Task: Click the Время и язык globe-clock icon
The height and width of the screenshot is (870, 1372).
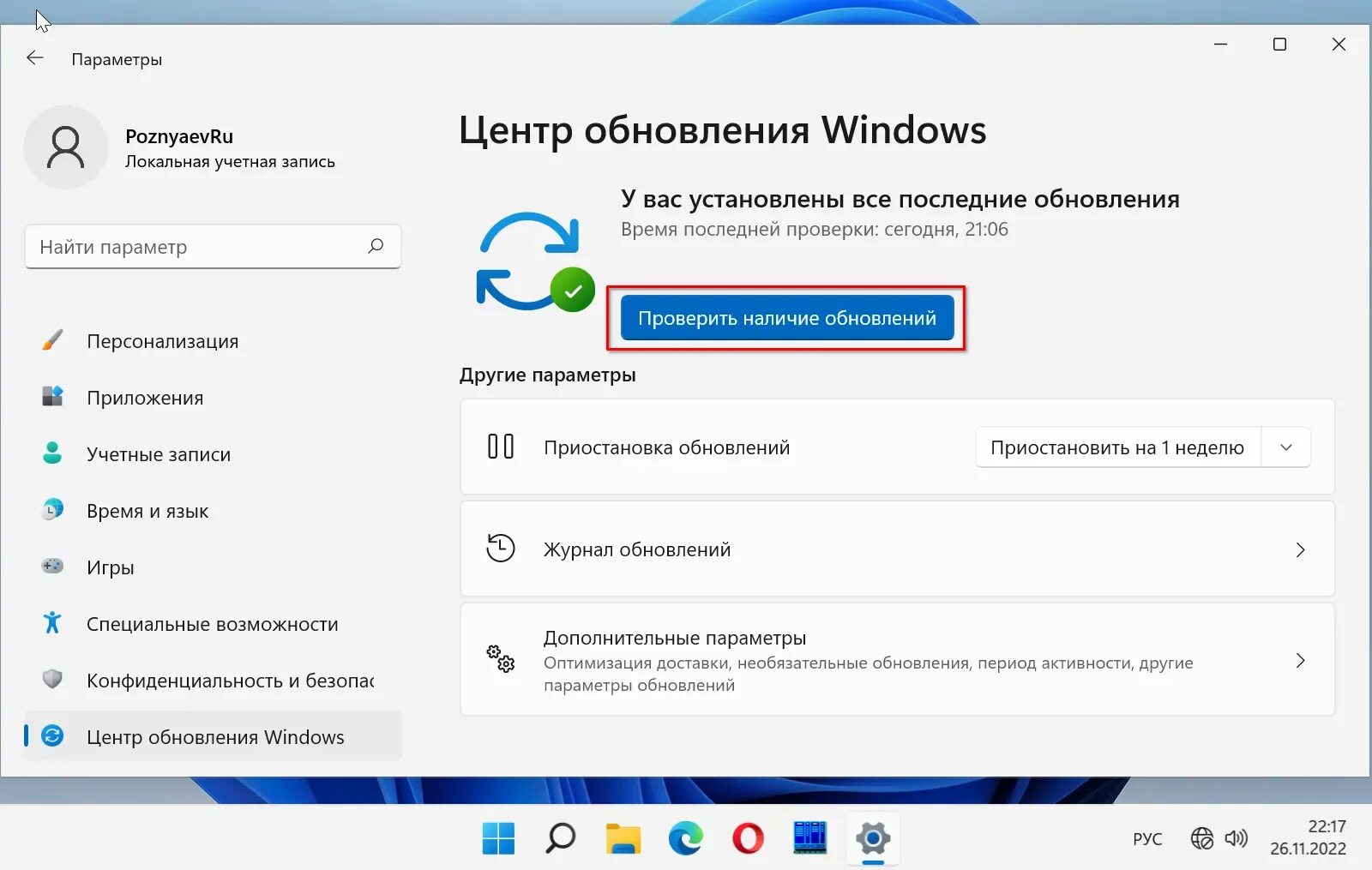Action: 52,510
